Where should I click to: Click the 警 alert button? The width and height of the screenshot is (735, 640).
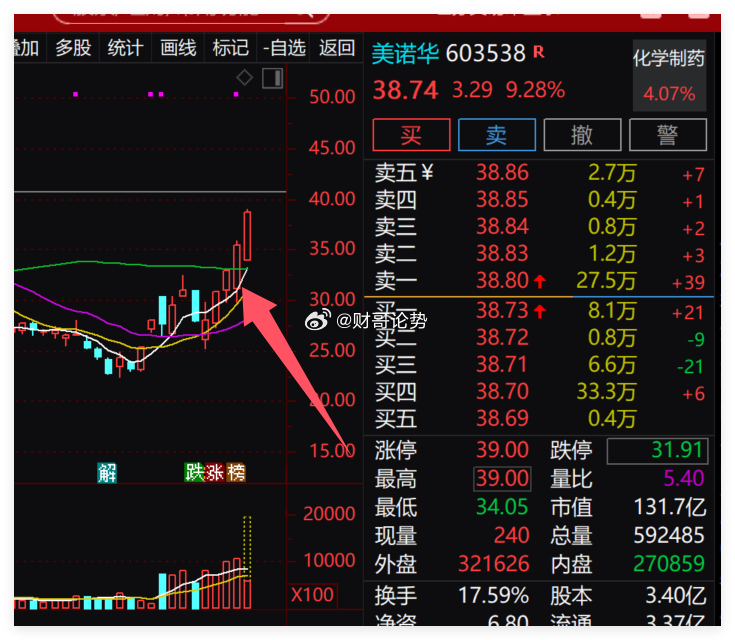tap(668, 135)
